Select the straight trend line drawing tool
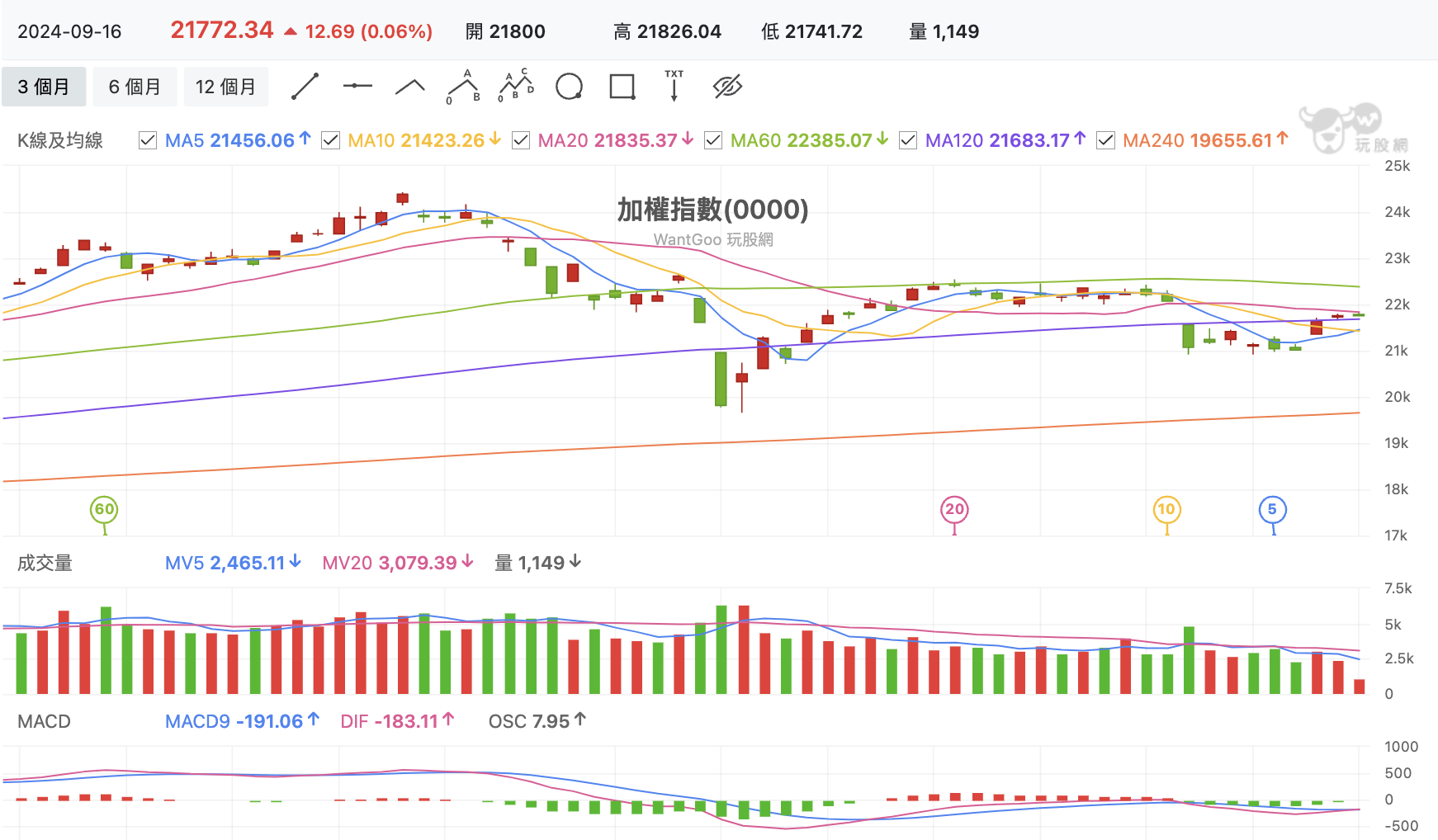 pyautogui.click(x=305, y=87)
